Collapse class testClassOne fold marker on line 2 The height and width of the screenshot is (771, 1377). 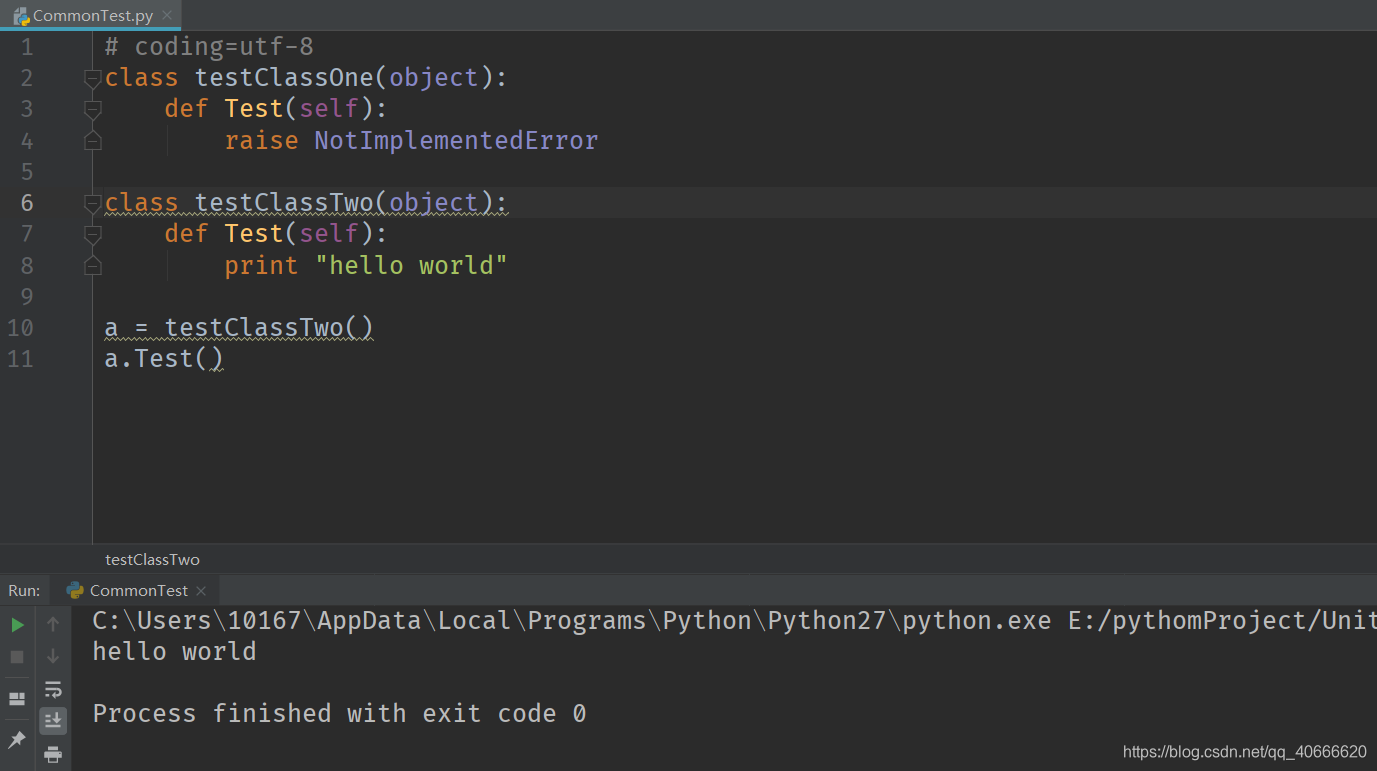pos(93,78)
